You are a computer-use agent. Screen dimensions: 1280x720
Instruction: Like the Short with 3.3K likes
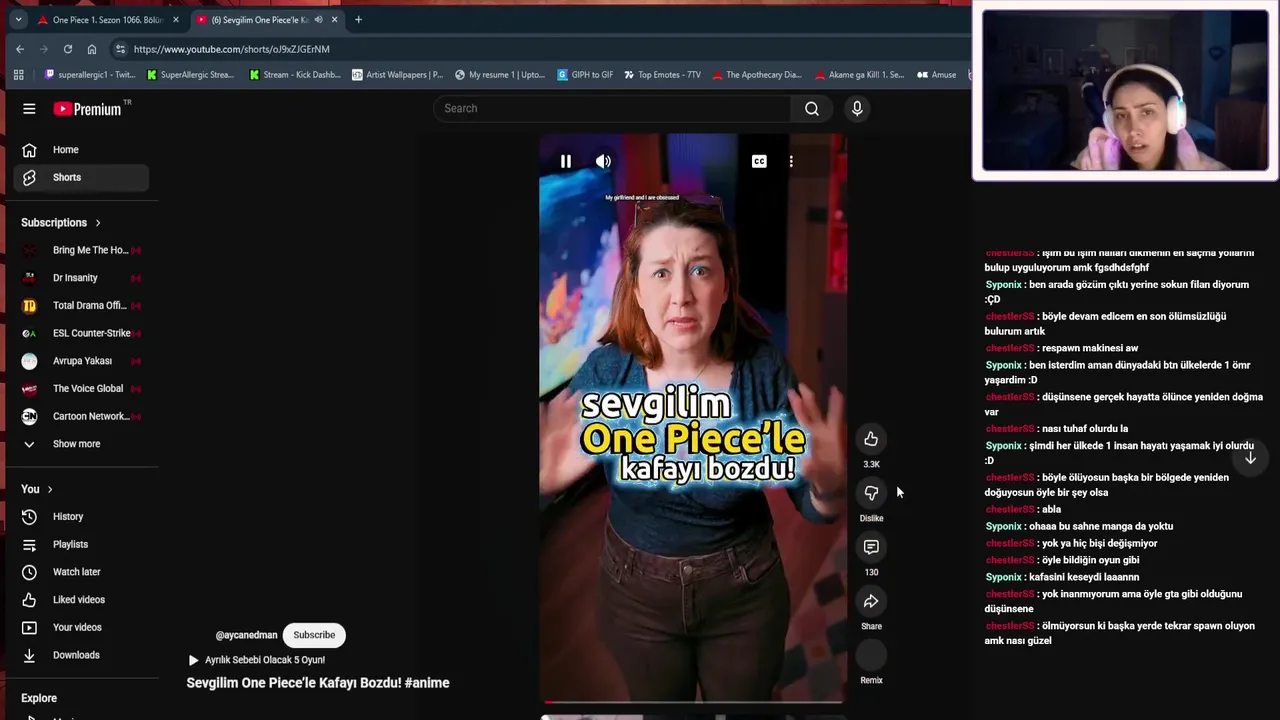(x=871, y=439)
